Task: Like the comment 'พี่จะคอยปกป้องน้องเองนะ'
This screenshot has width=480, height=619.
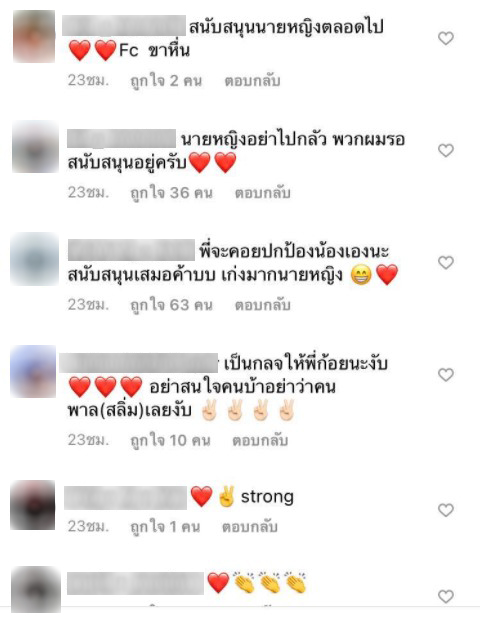Action: (x=446, y=263)
